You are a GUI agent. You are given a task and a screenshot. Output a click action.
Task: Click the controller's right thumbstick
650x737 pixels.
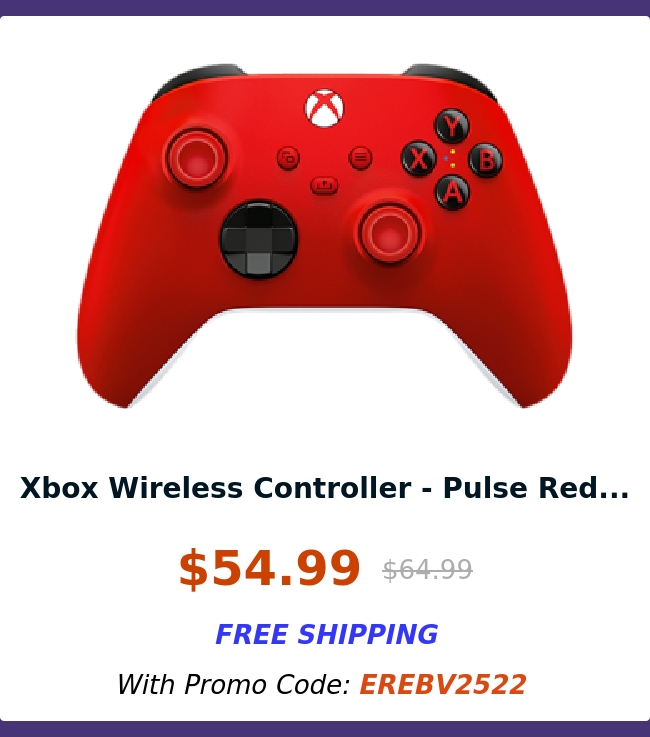click(389, 233)
